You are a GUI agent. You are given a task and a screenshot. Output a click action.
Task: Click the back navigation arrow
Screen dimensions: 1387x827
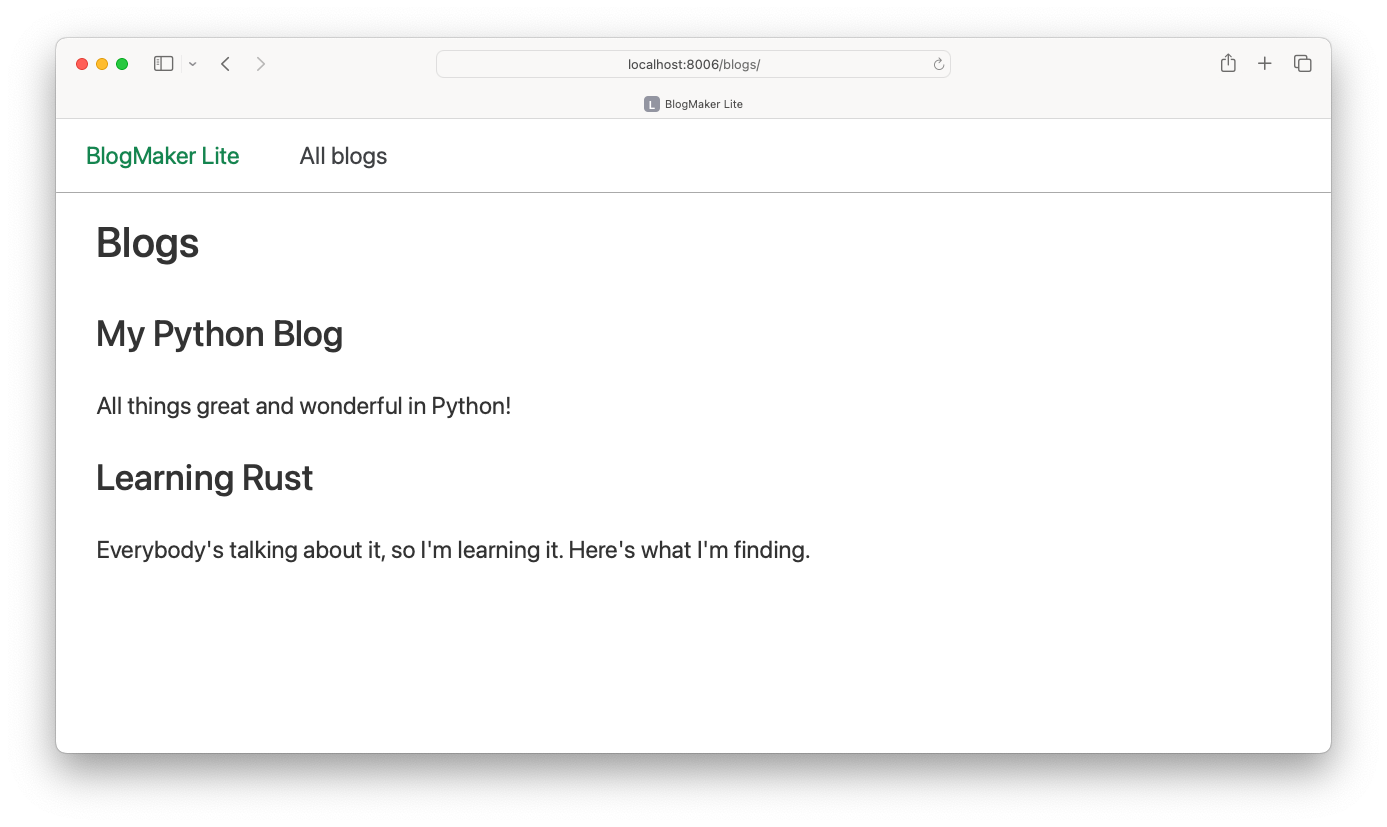[x=225, y=63]
